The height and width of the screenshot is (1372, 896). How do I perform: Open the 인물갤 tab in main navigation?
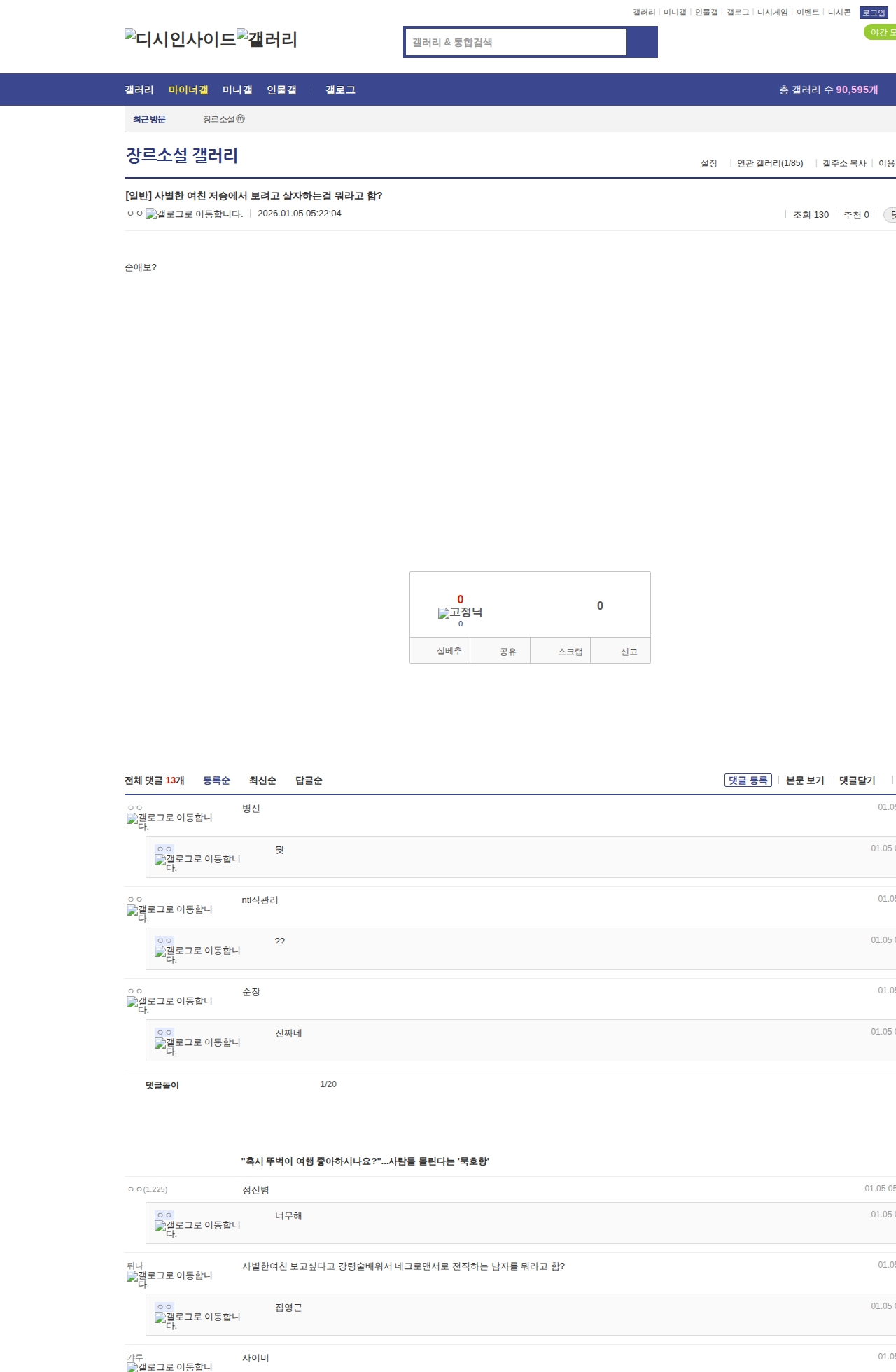click(x=281, y=90)
